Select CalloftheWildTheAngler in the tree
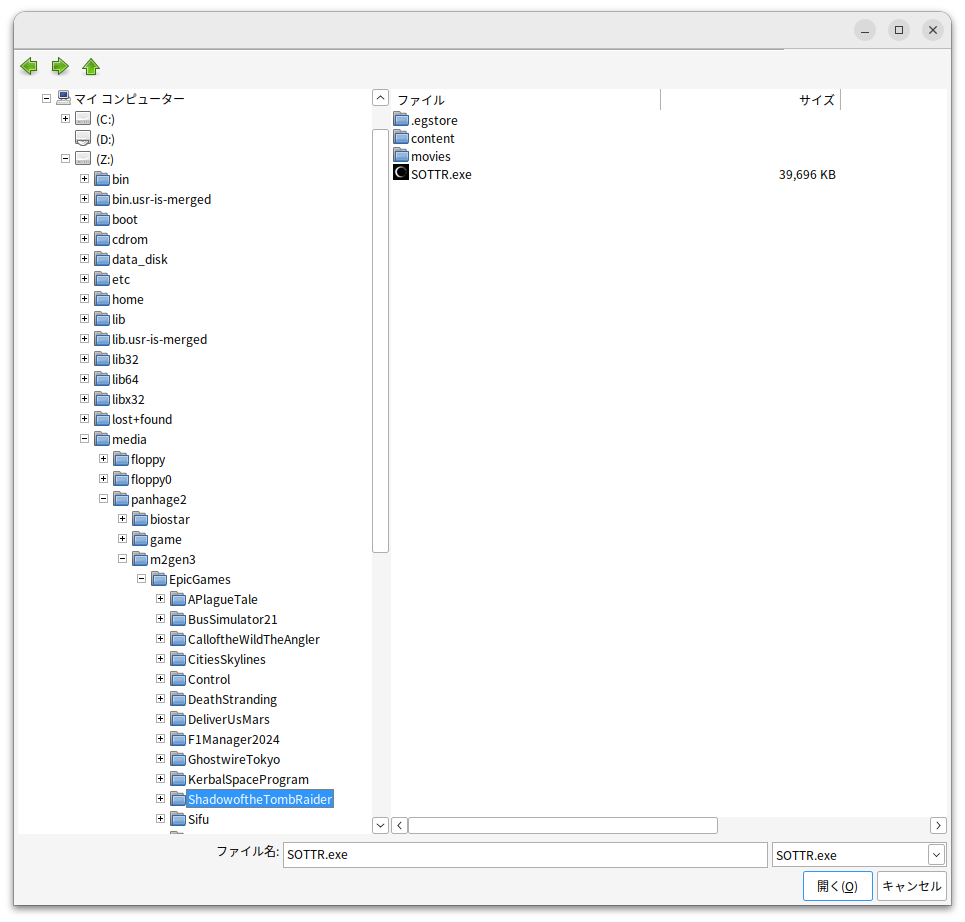 click(x=254, y=639)
